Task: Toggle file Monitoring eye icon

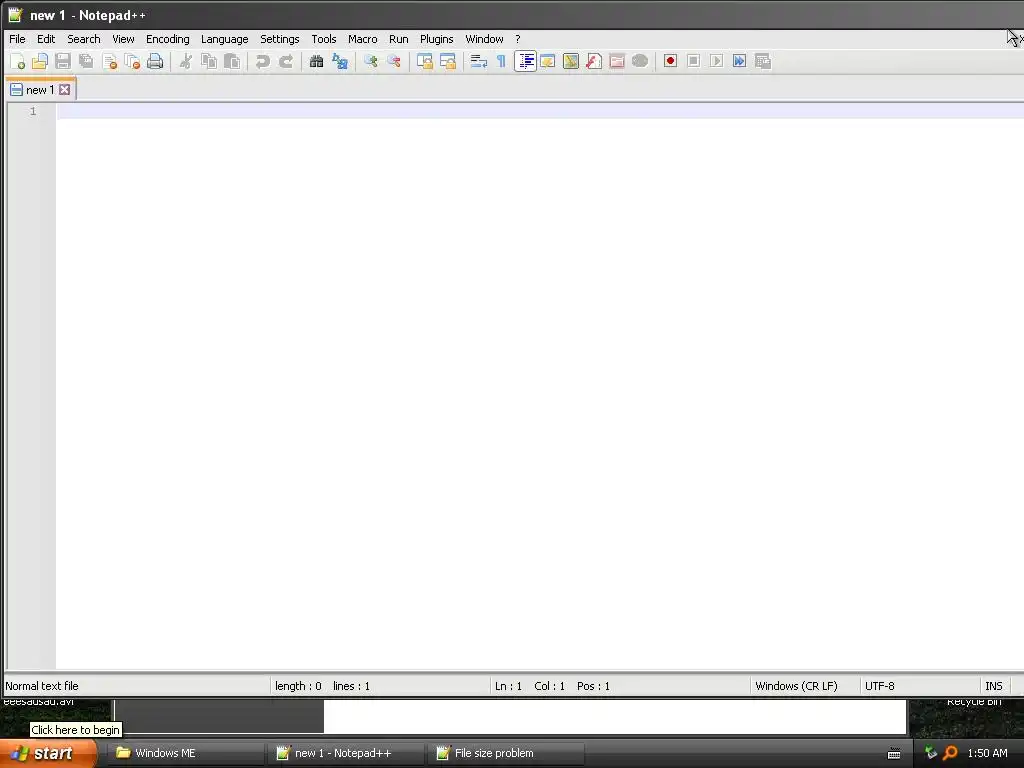Action: click(x=640, y=61)
